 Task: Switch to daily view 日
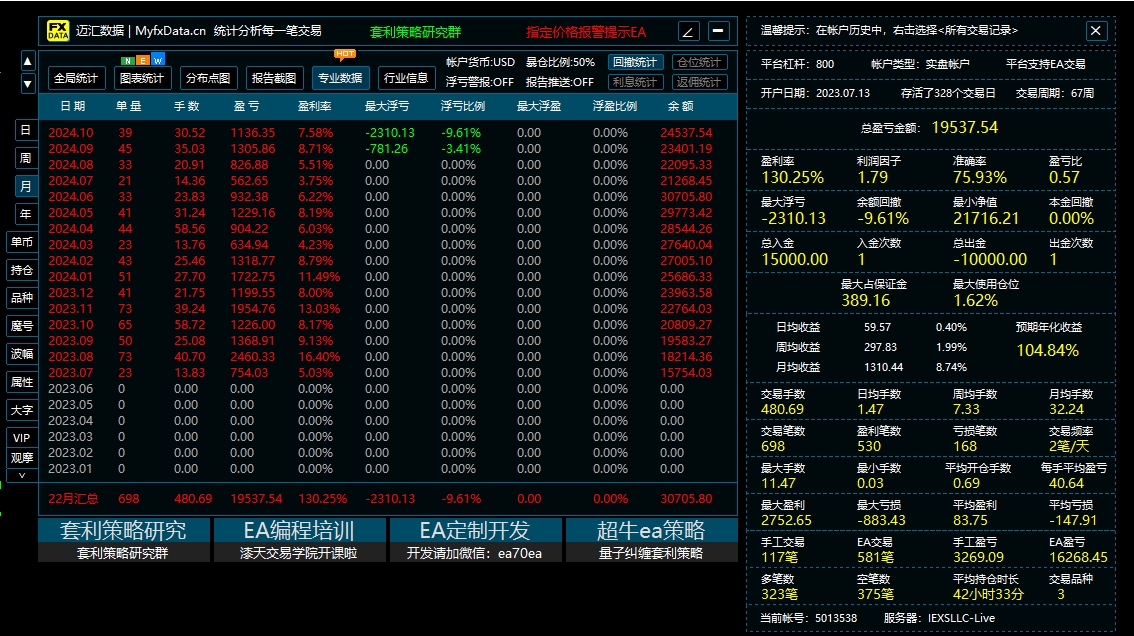[25, 130]
